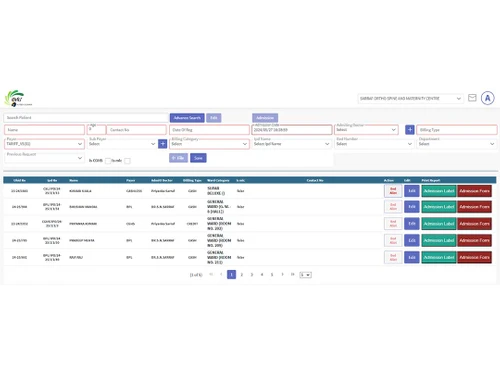Image resolution: width=500 pixels, height=375 pixels.
Task: Focus the Date Of Reg field
Action: coord(209,130)
